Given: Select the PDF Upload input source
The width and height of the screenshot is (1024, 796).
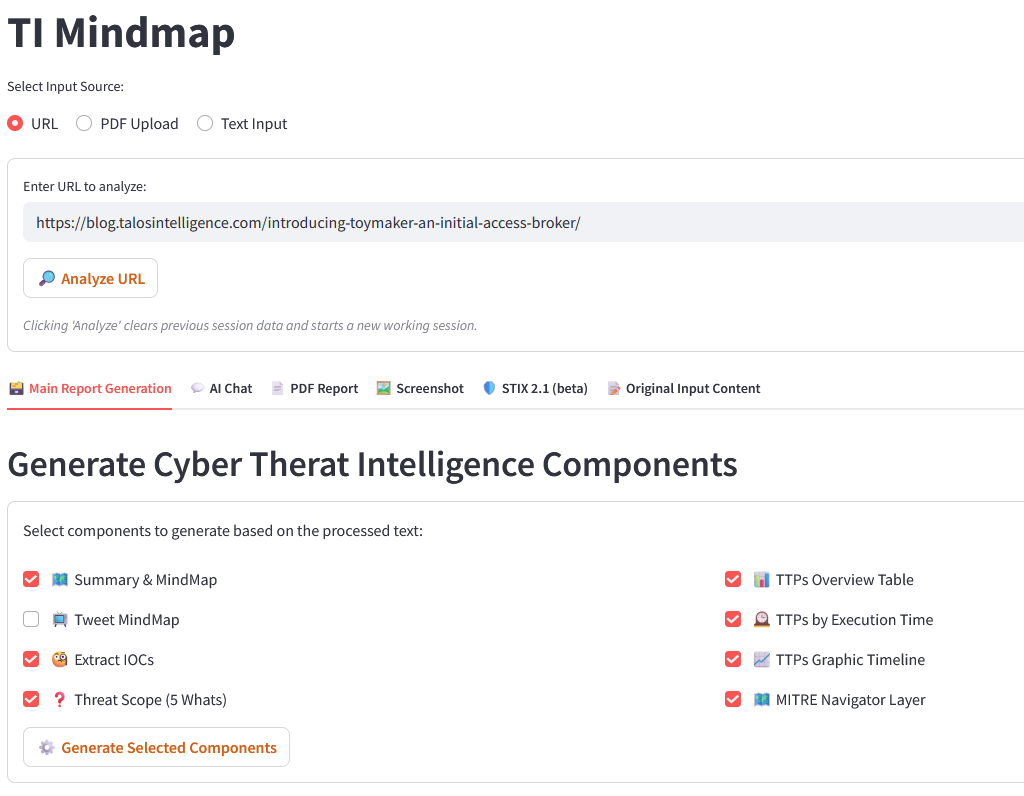Looking at the screenshot, I should click(84, 123).
